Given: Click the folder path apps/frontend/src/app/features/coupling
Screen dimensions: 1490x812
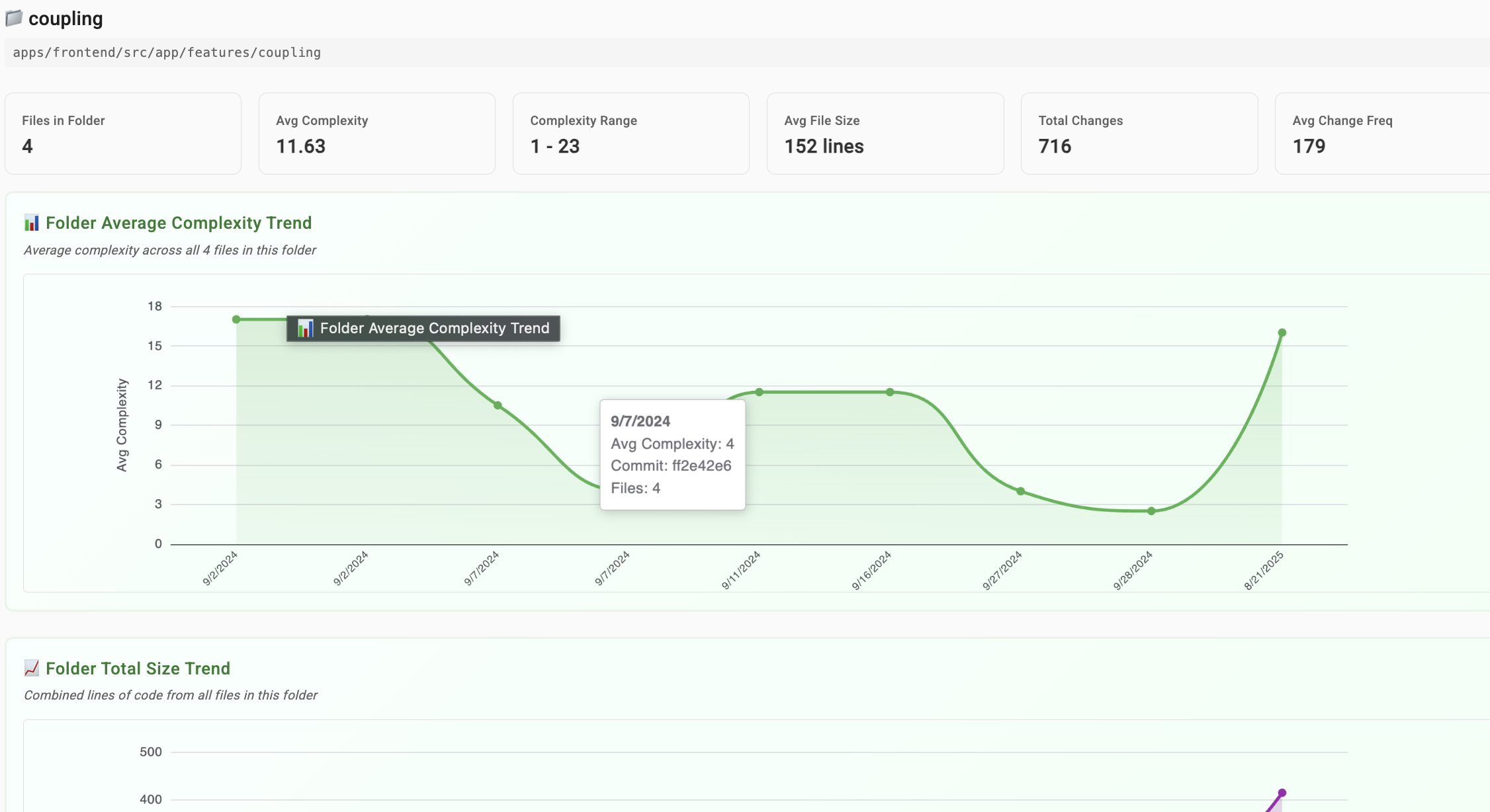Looking at the screenshot, I should [167, 52].
